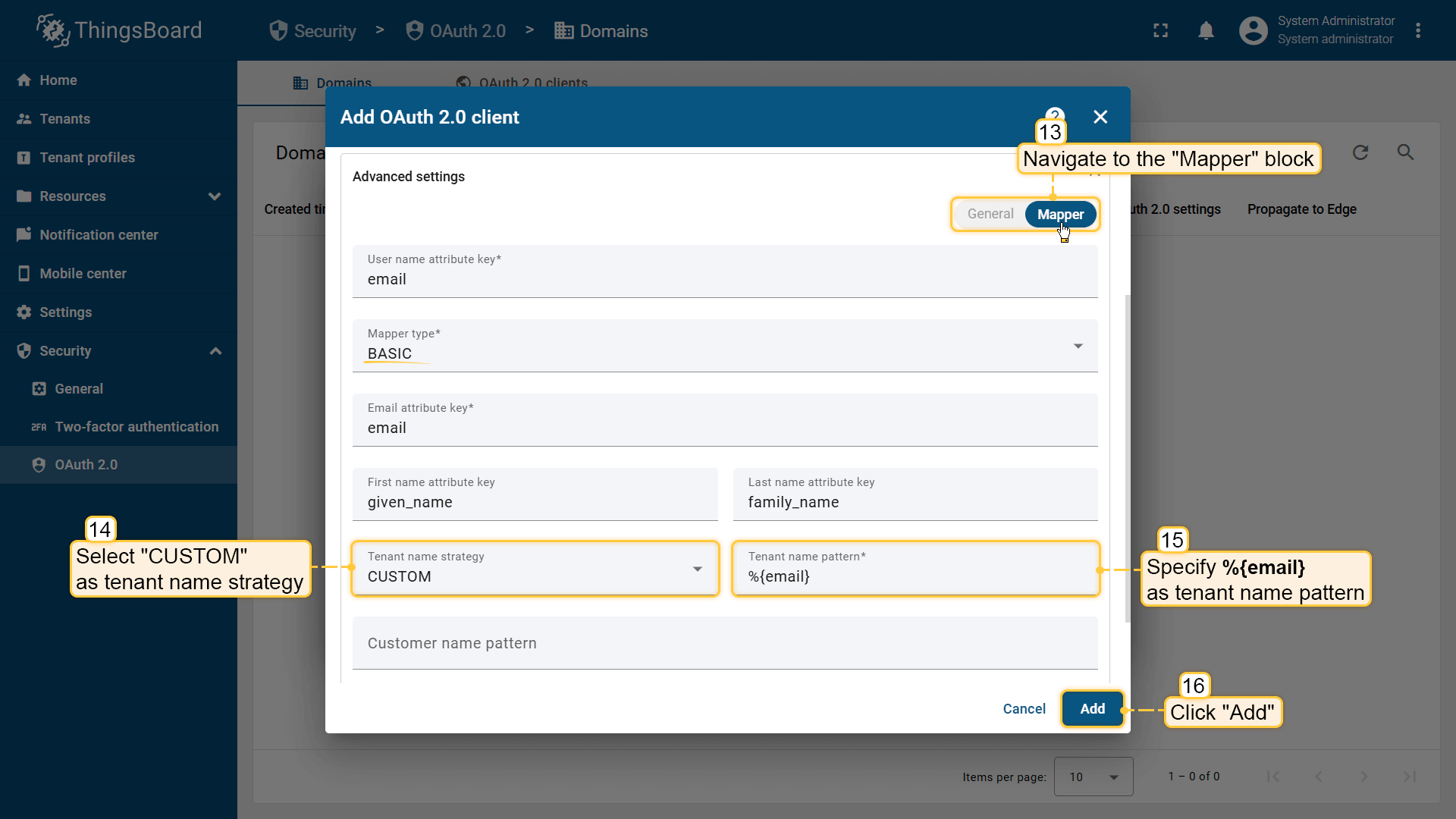Open Notification center from the sidebar
Viewport: 1456px width, 819px height.
[x=99, y=234]
